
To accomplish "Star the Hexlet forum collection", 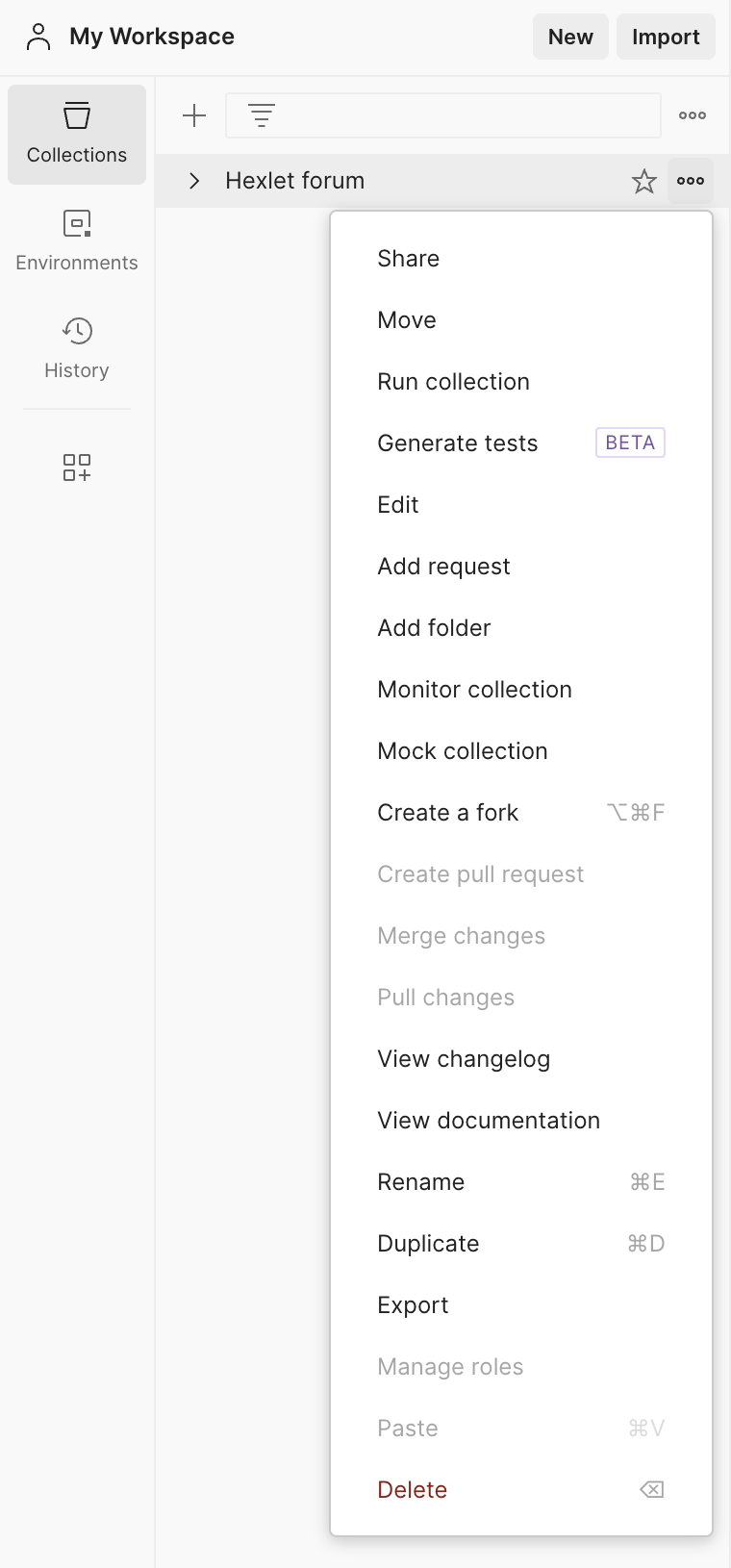I will pyautogui.click(x=643, y=181).
